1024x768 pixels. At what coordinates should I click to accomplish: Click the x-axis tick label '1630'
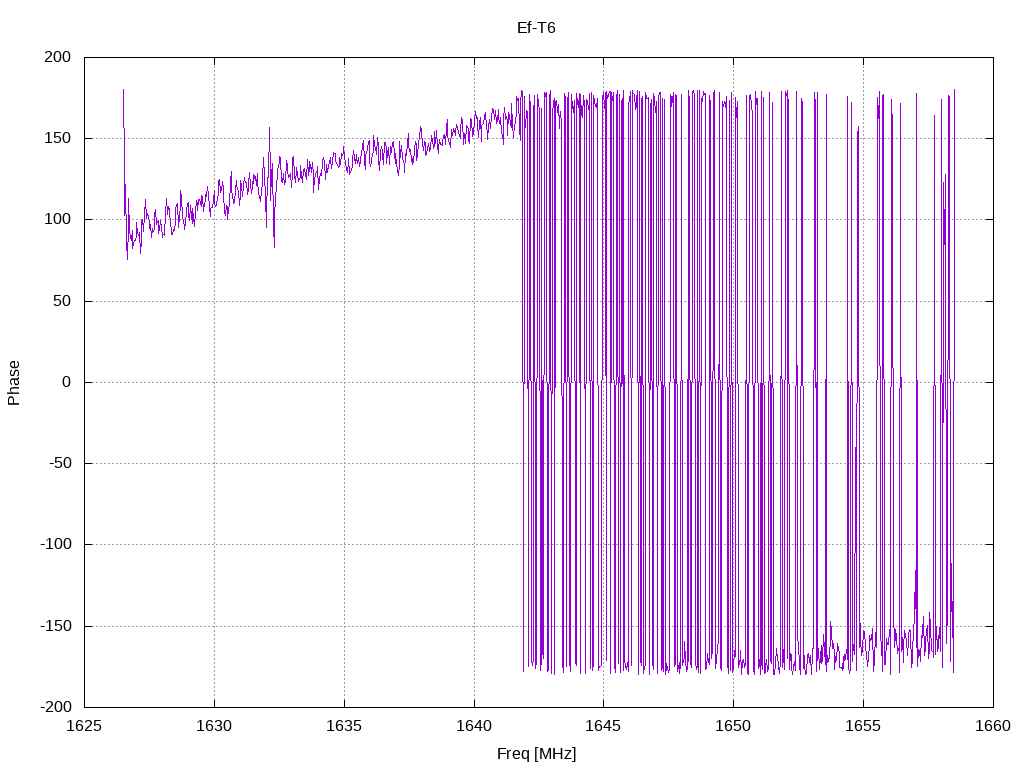[214, 726]
